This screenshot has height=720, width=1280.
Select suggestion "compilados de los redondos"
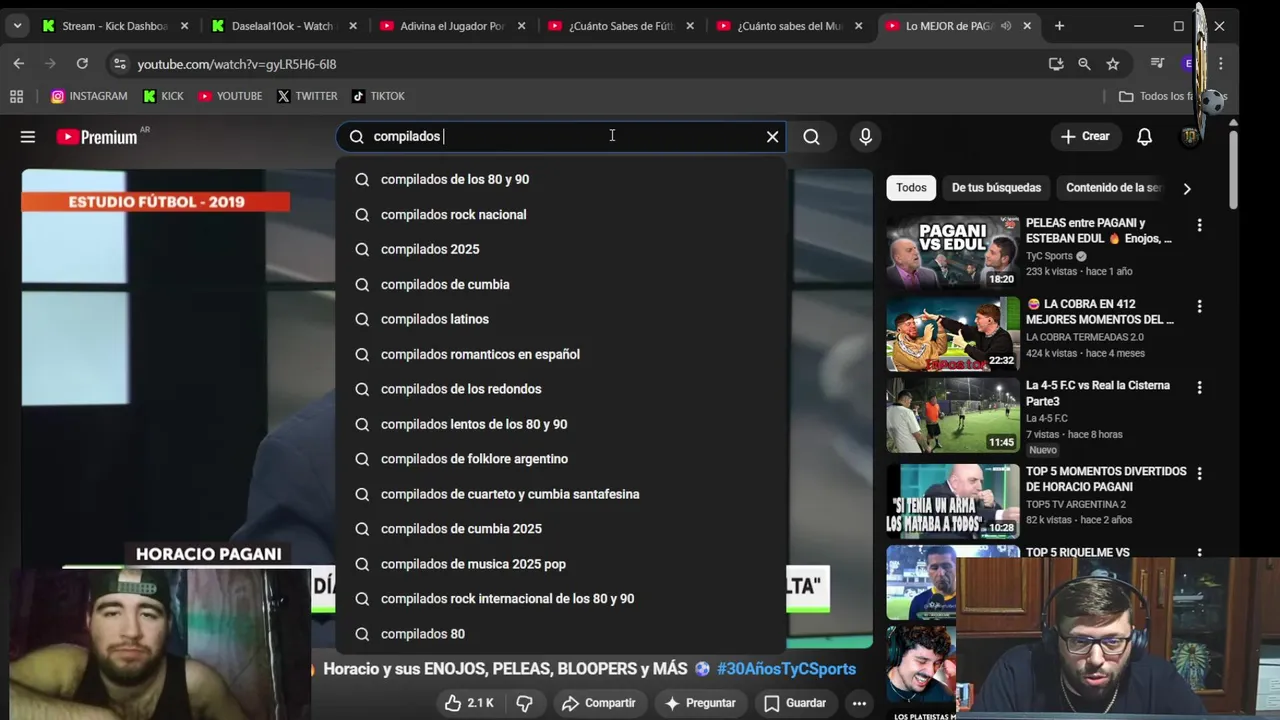click(x=561, y=389)
